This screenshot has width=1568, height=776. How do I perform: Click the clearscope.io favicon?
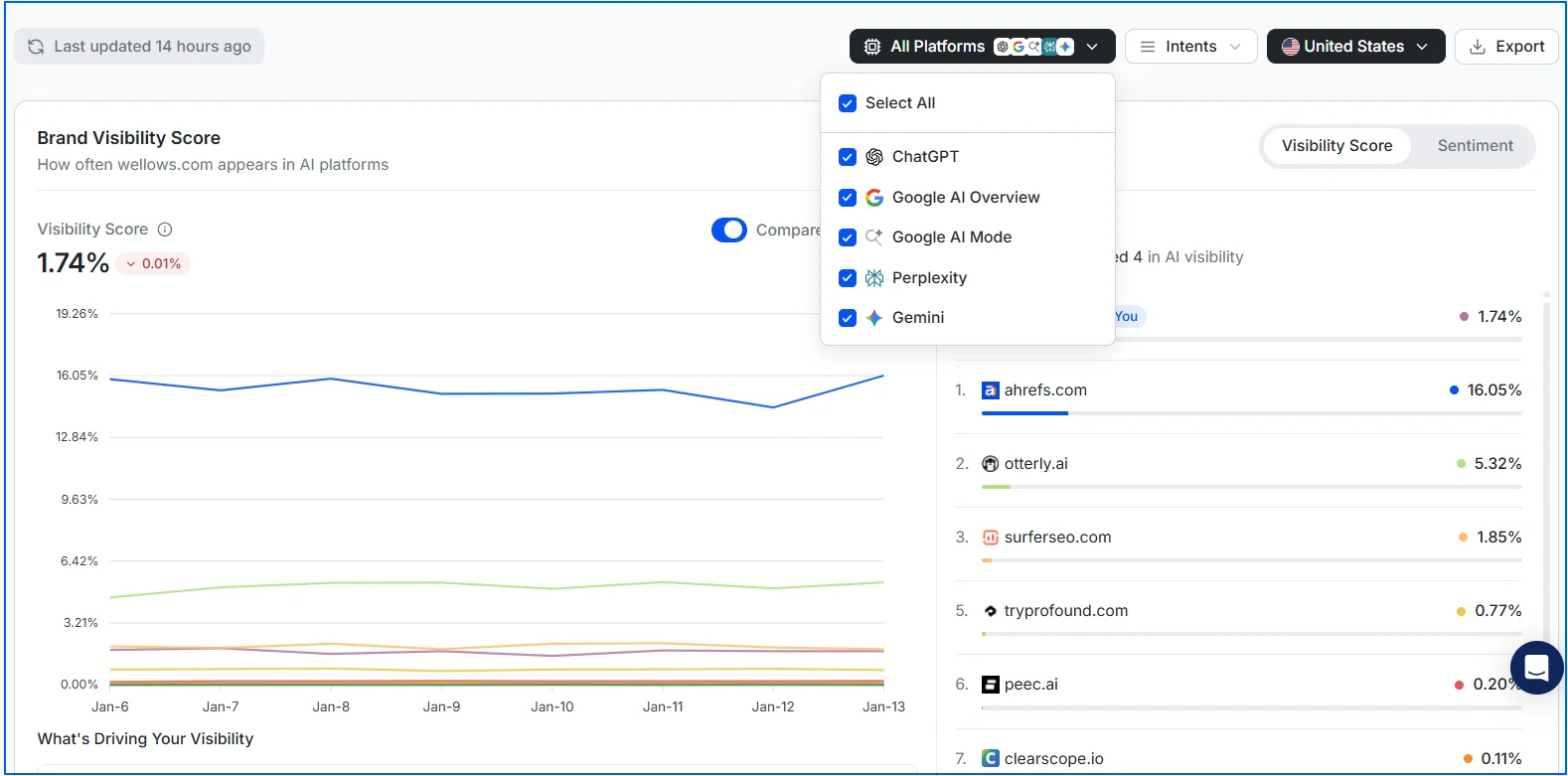click(x=990, y=758)
